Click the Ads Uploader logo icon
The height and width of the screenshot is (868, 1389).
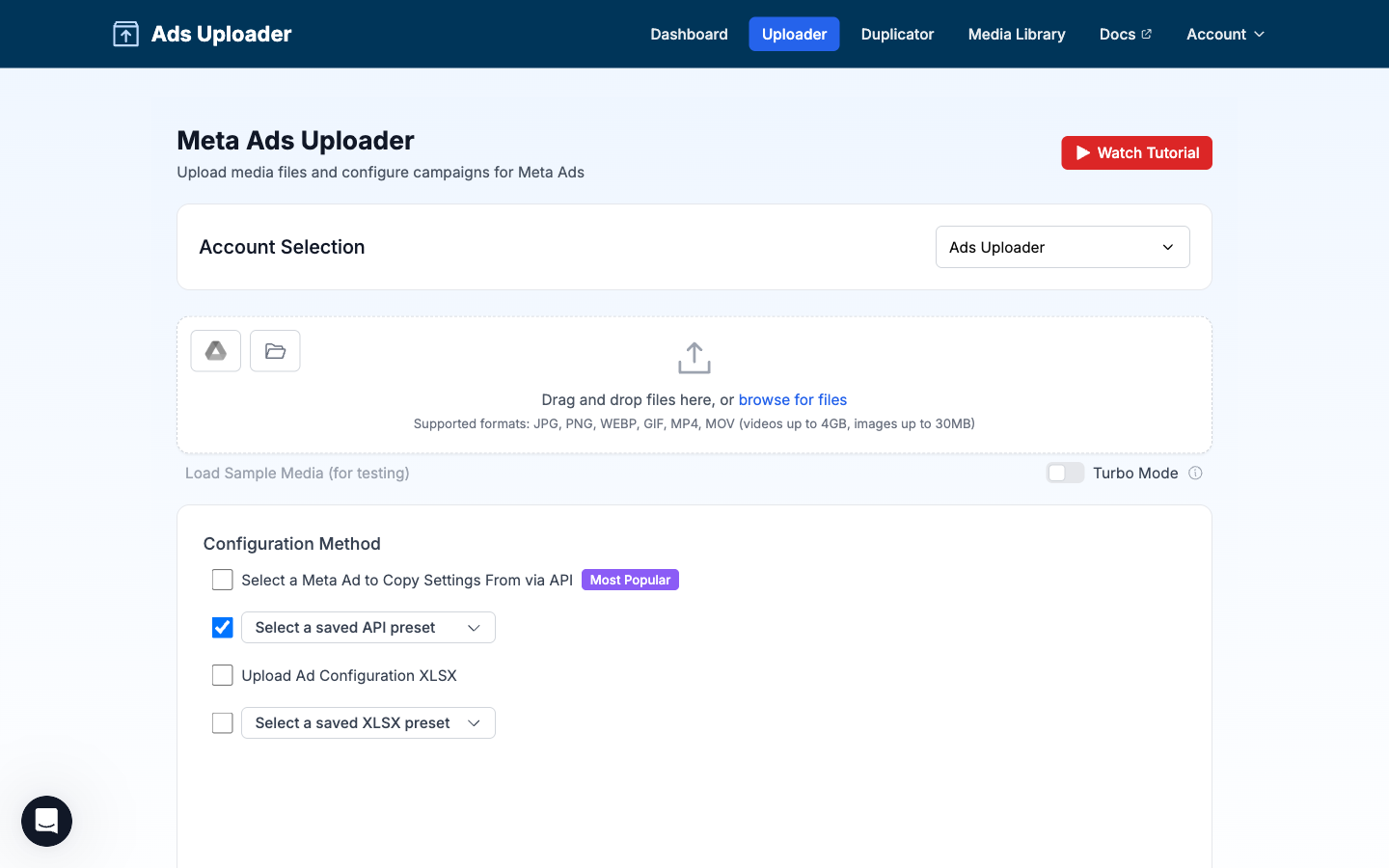[x=125, y=34]
